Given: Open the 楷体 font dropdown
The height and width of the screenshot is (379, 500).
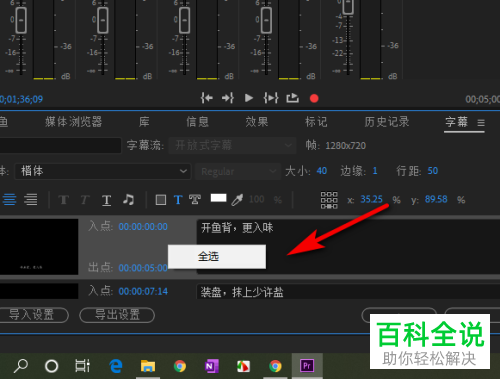Looking at the screenshot, I should click(x=103, y=171).
